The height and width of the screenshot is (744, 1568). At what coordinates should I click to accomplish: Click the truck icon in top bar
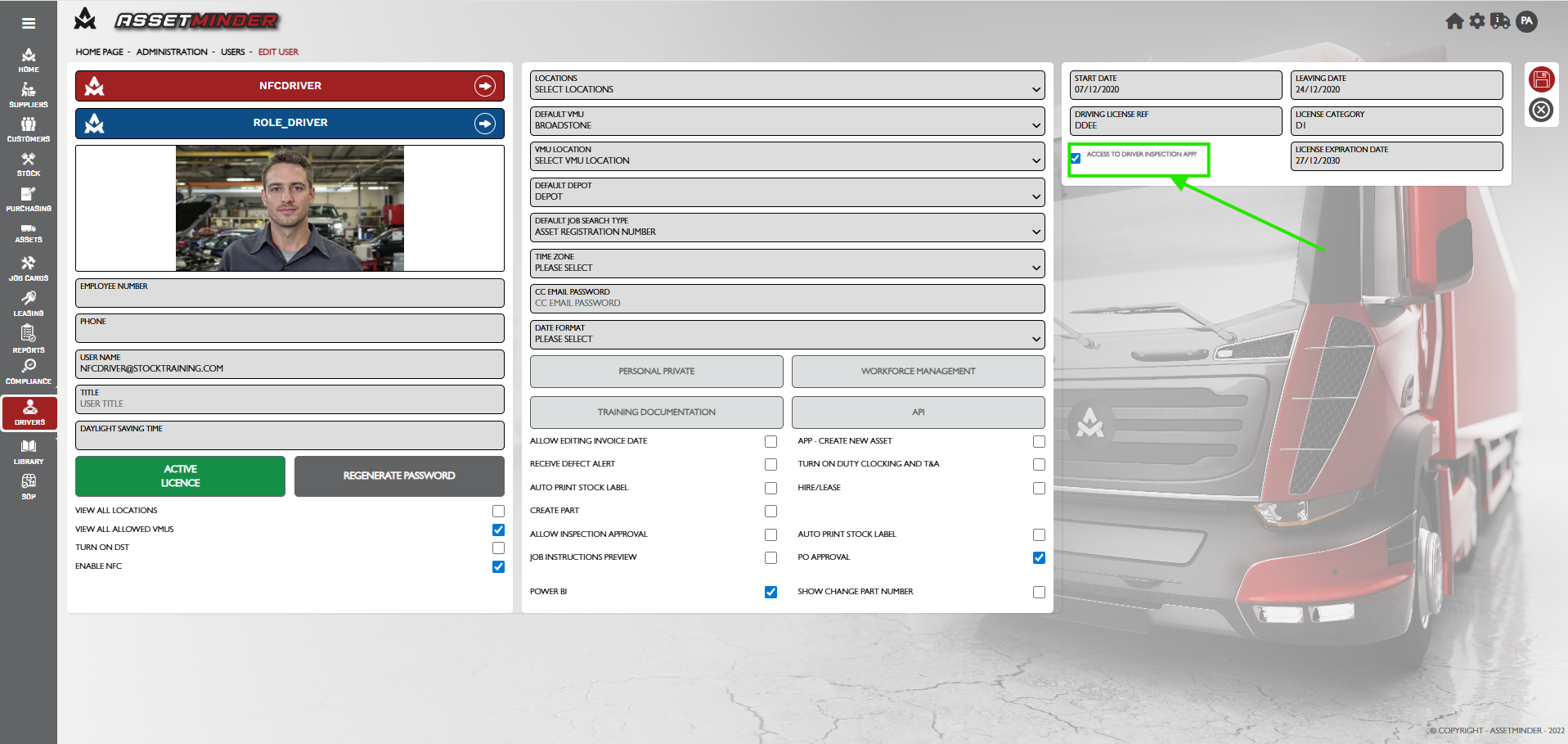click(1500, 21)
